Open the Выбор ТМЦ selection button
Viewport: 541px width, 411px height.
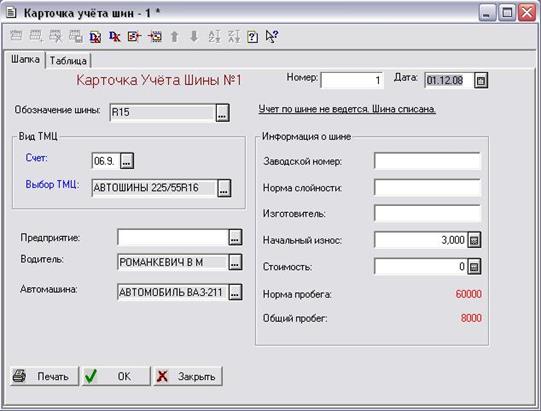pyautogui.click(x=224, y=188)
